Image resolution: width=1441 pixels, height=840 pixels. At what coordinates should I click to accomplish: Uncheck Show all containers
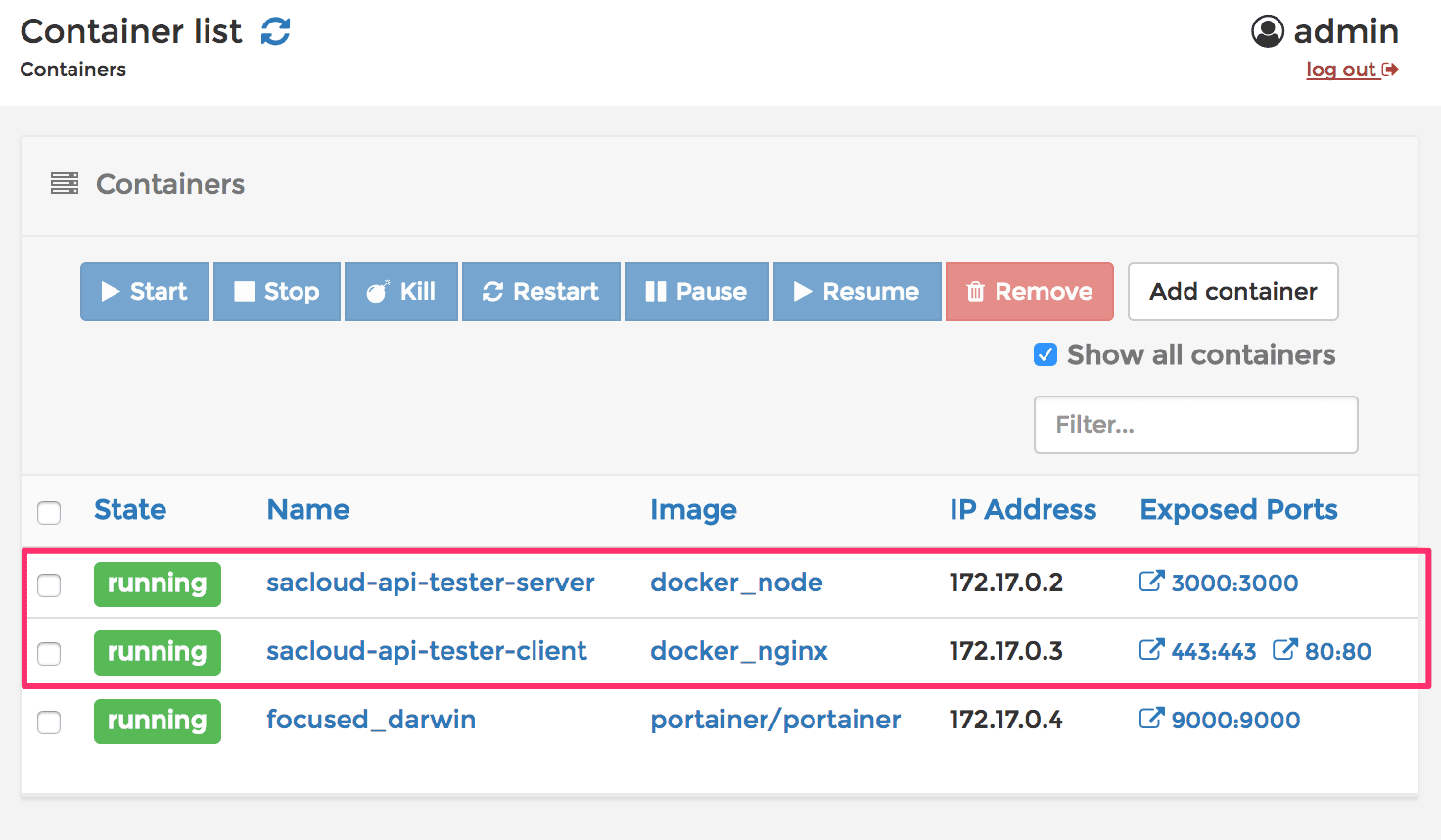click(x=1046, y=354)
